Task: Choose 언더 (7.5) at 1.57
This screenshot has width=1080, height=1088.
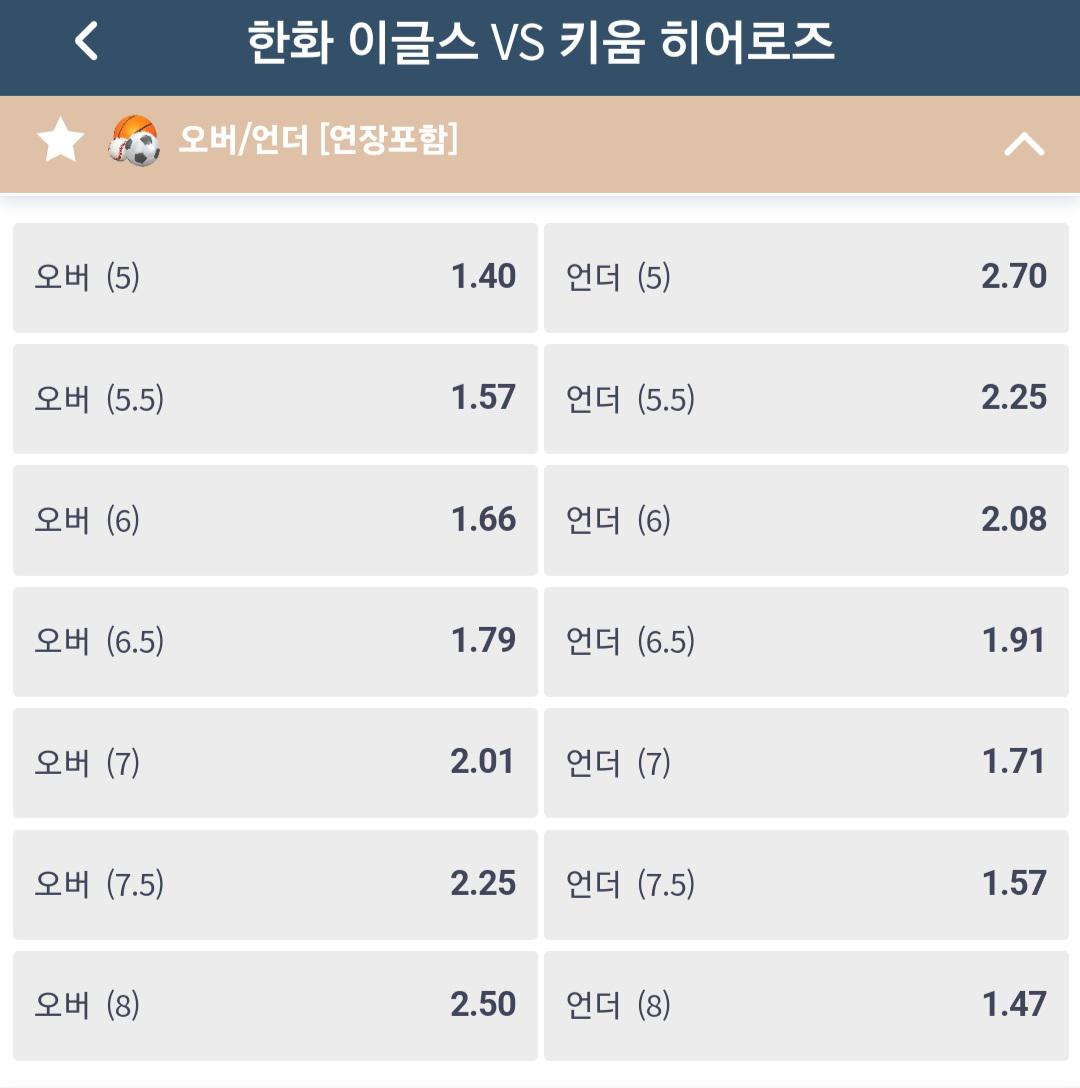Action: (807, 885)
